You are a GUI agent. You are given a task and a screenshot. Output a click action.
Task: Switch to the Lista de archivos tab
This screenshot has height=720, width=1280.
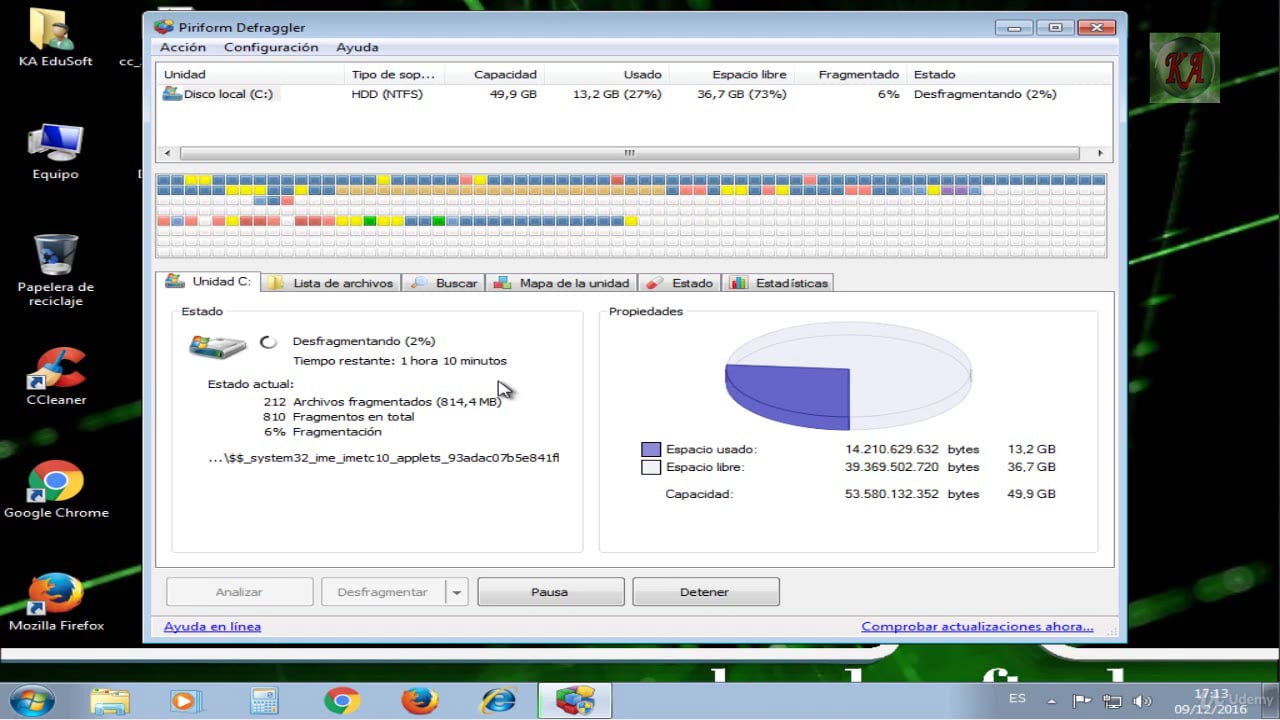[x=331, y=283]
